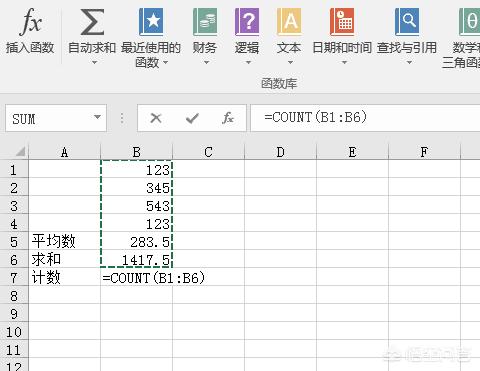The width and height of the screenshot is (480, 371).
Task: Click cell B3 containing 543
Action: click(136, 206)
